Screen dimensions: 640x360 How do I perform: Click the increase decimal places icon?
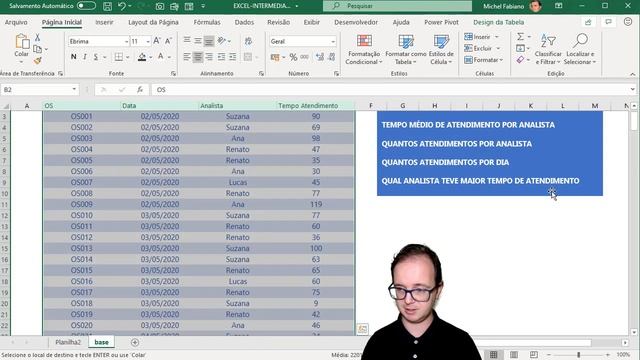pyautogui.click(x=320, y=57)
